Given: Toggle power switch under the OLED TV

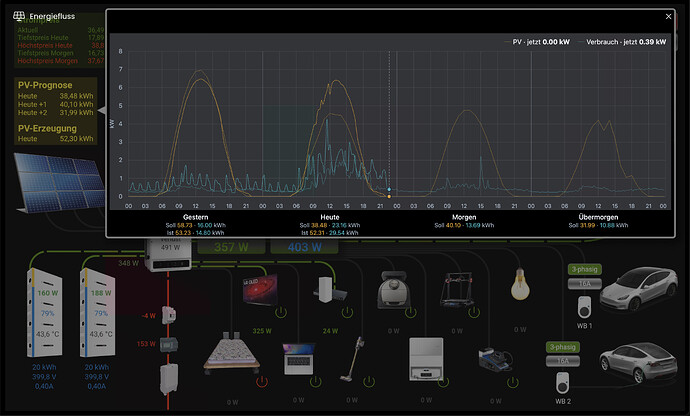Looking at the screenshot, I should (x=281, y=313).
